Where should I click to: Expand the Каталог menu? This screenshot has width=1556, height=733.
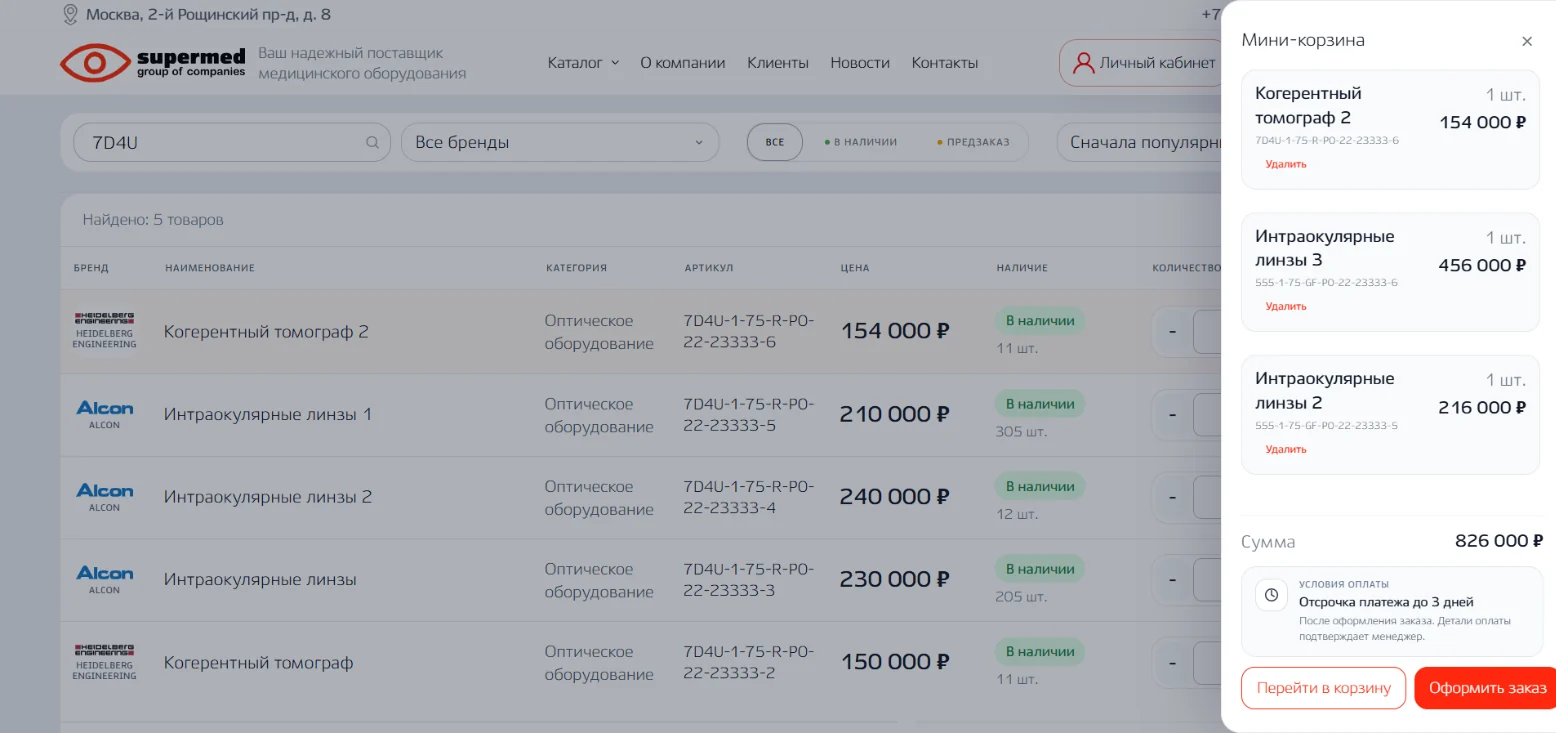[583, 63]
